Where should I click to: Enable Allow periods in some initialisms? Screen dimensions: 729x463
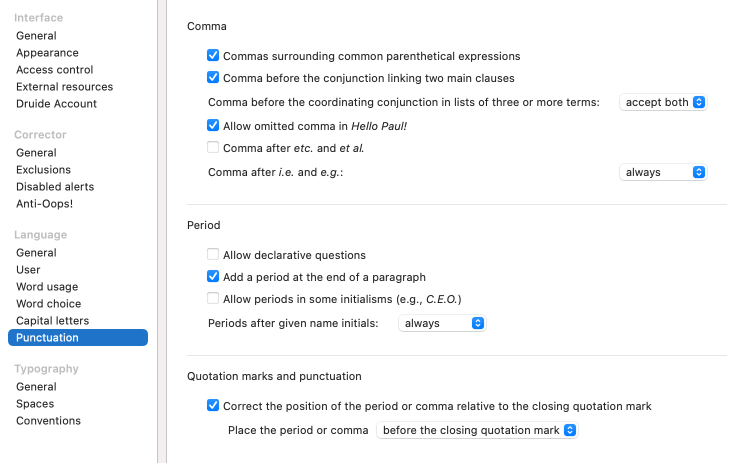[213, 298]
